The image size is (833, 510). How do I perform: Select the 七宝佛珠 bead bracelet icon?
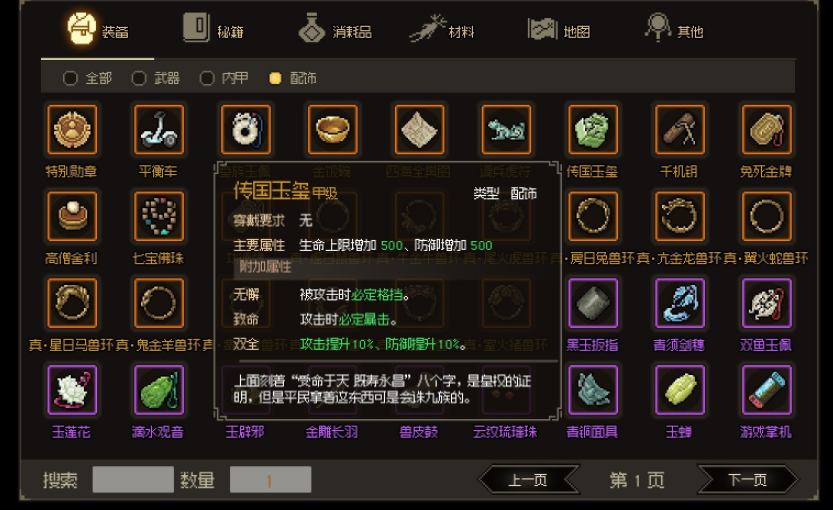click(x=159, y=216)
